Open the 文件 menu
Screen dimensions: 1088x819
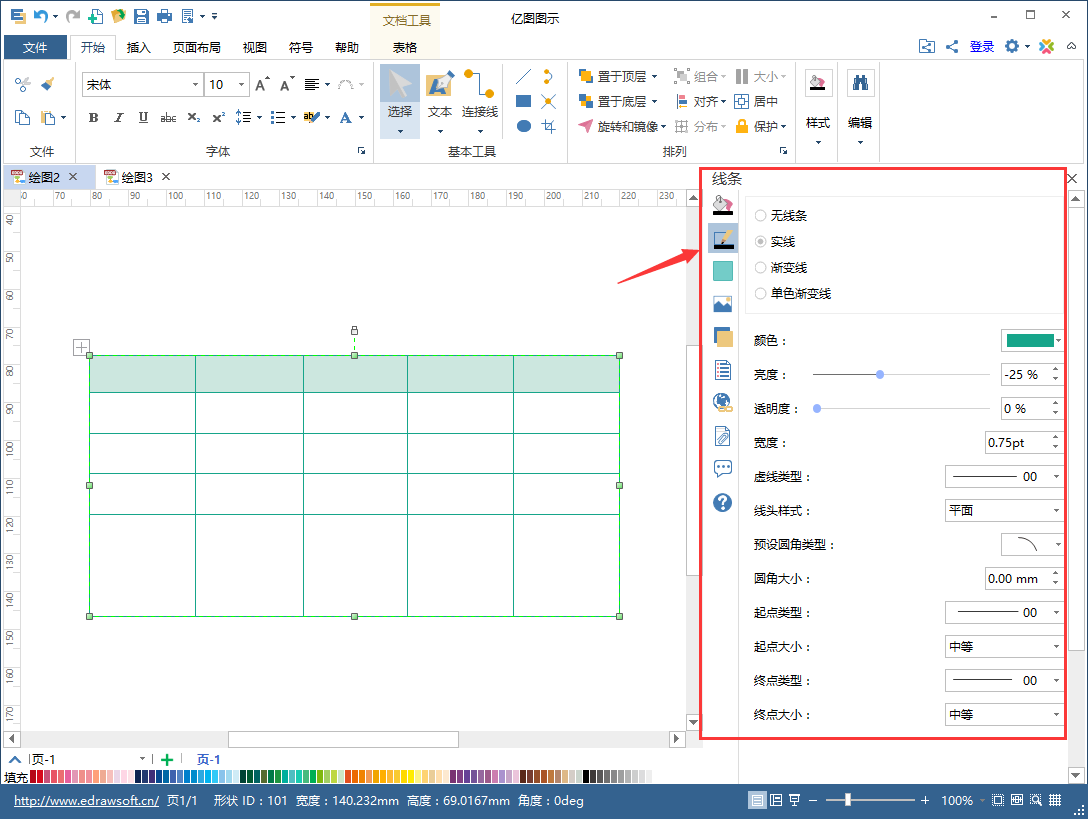[x=35, y=47]
